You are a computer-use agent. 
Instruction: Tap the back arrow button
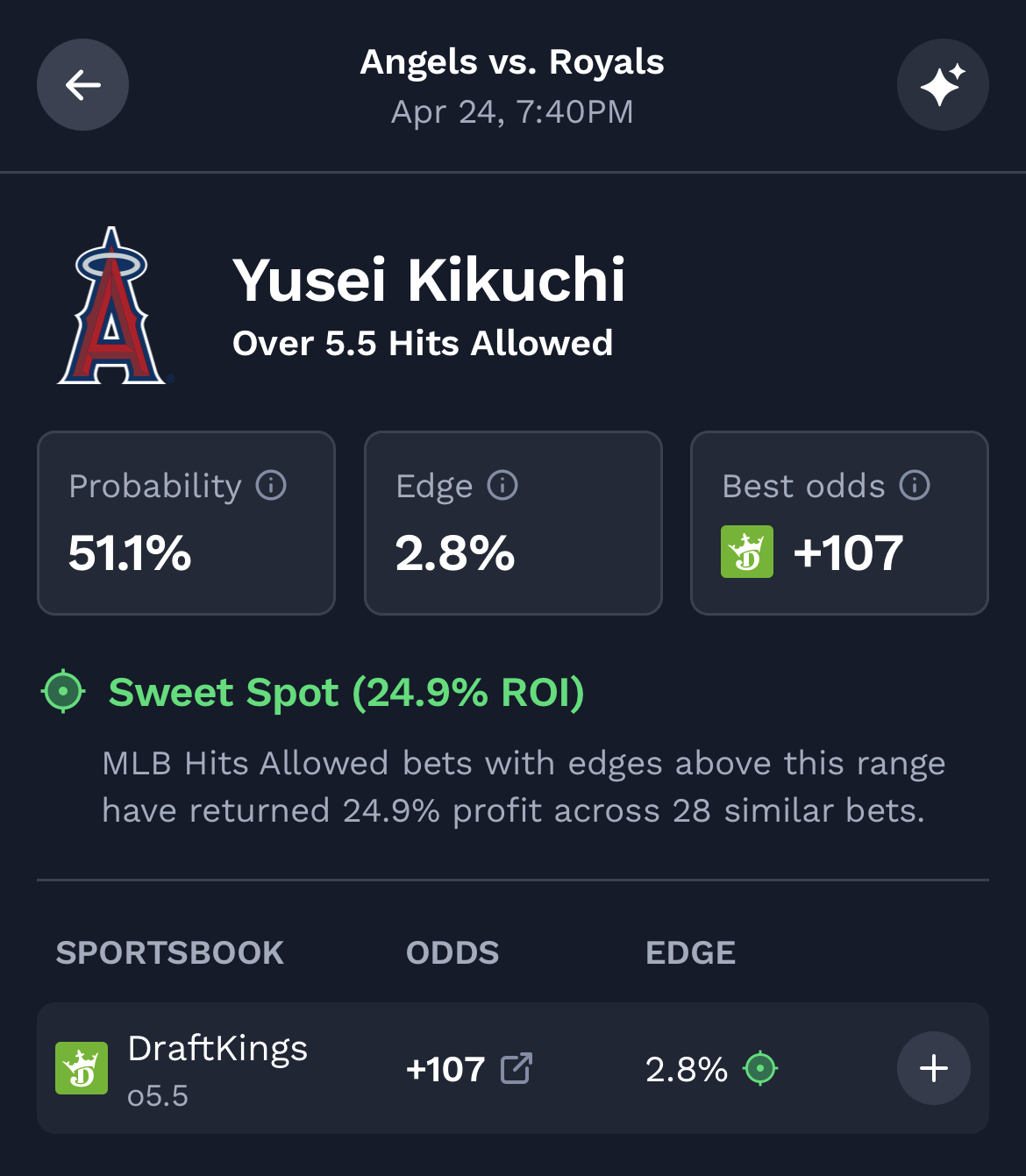click(x=82, y=85)
